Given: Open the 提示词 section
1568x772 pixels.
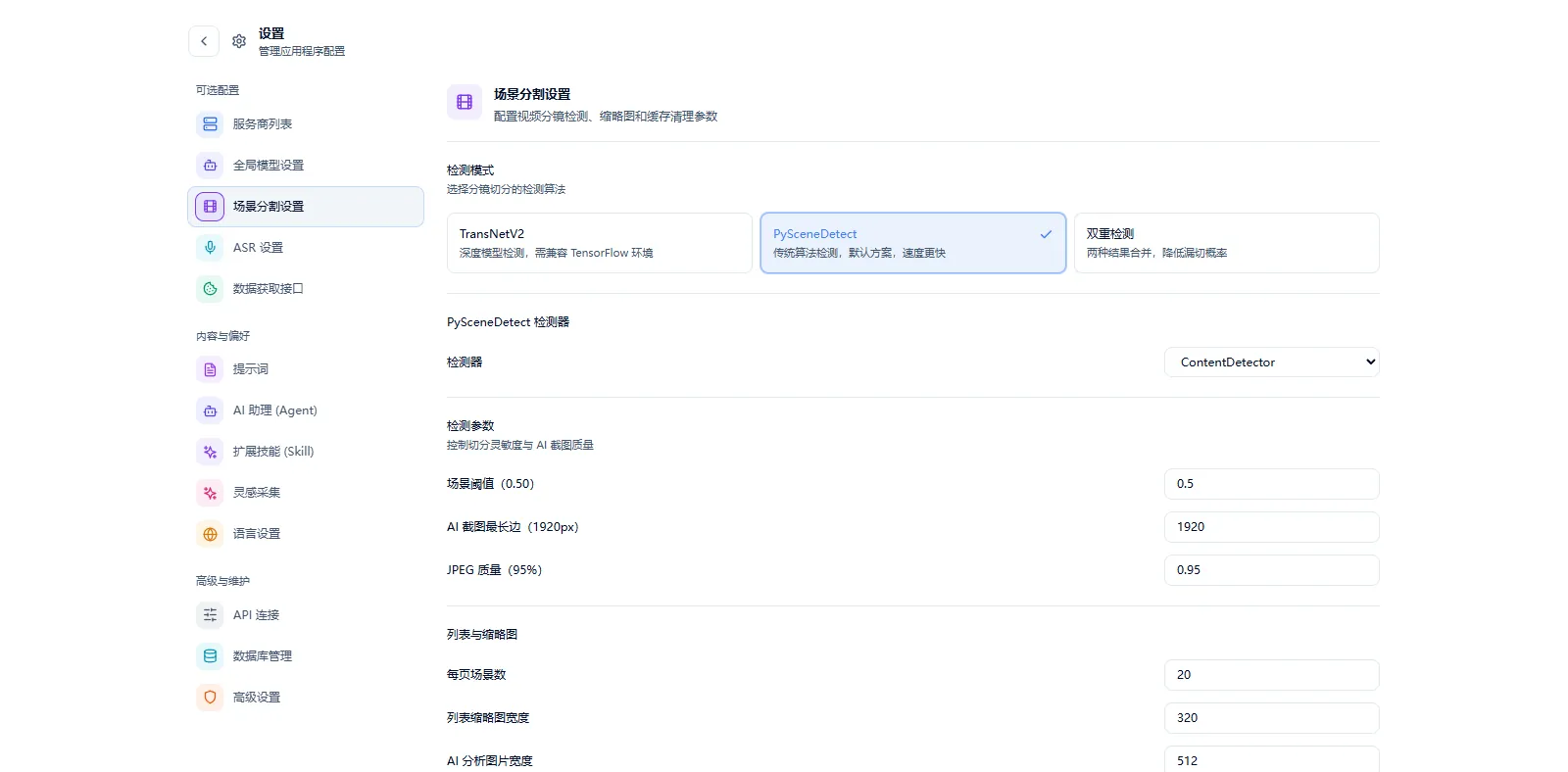Looking at the screenshot, I should 306,369.
